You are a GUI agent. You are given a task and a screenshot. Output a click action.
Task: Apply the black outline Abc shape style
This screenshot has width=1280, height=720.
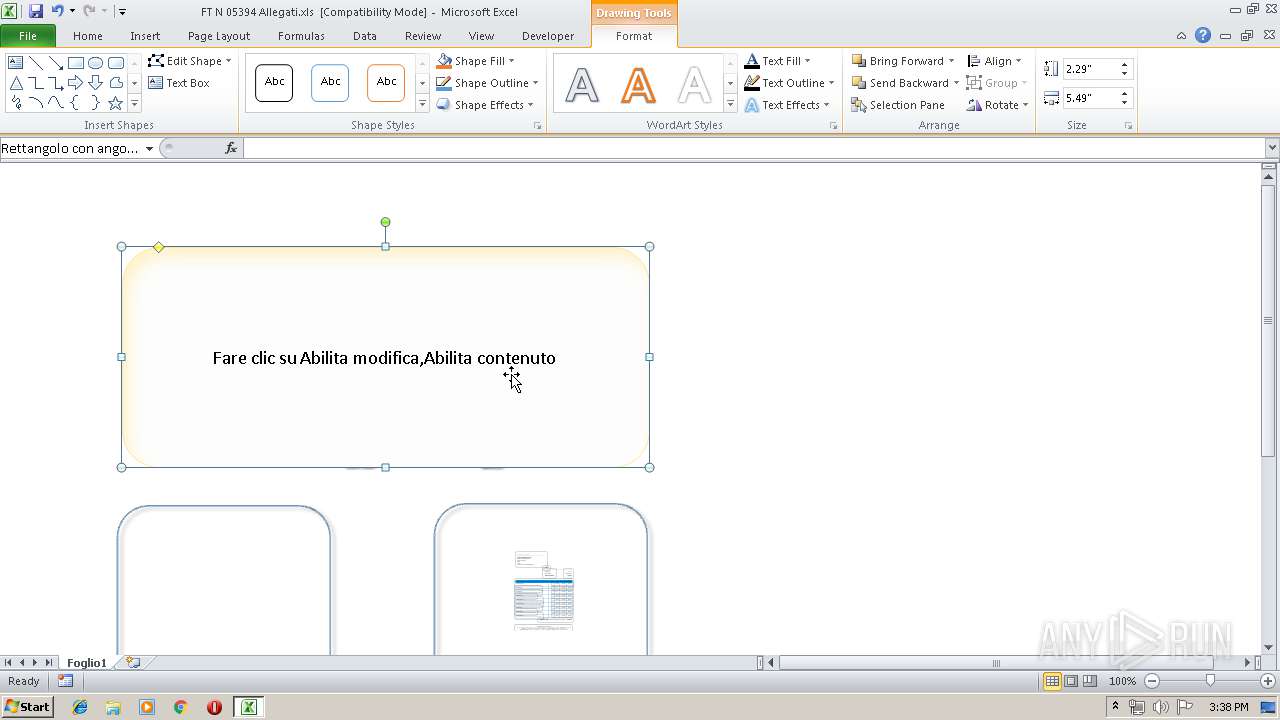(x=274, y=83)
